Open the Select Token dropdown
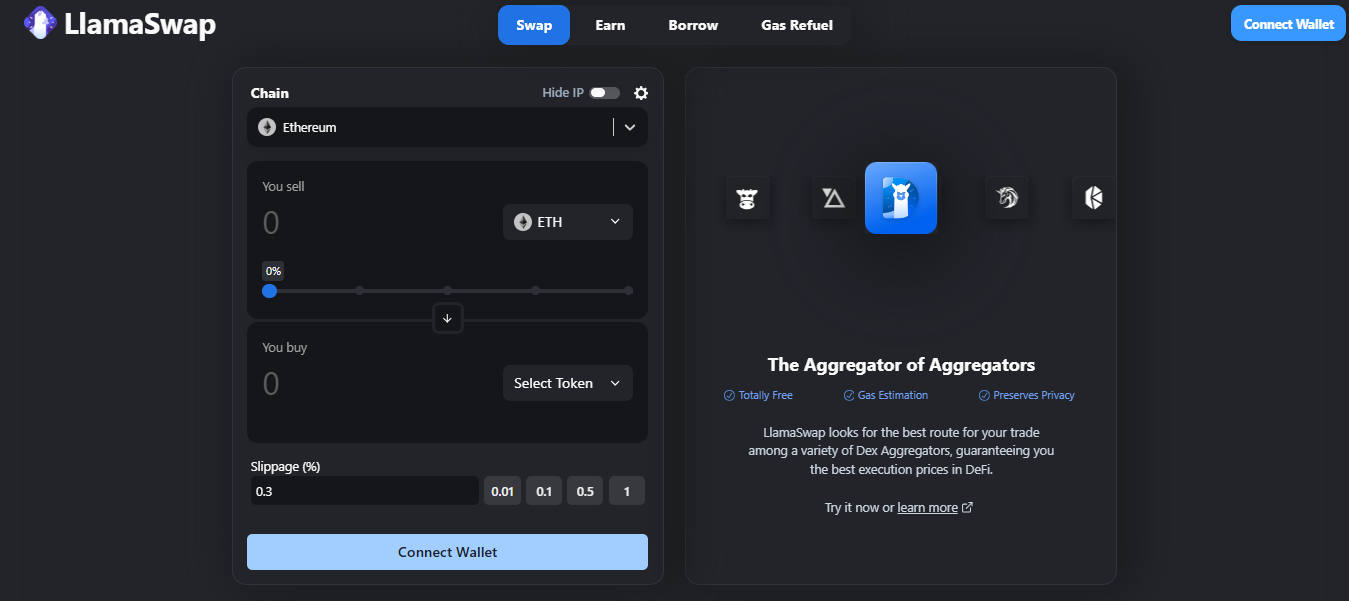 [x=568, y=383]
